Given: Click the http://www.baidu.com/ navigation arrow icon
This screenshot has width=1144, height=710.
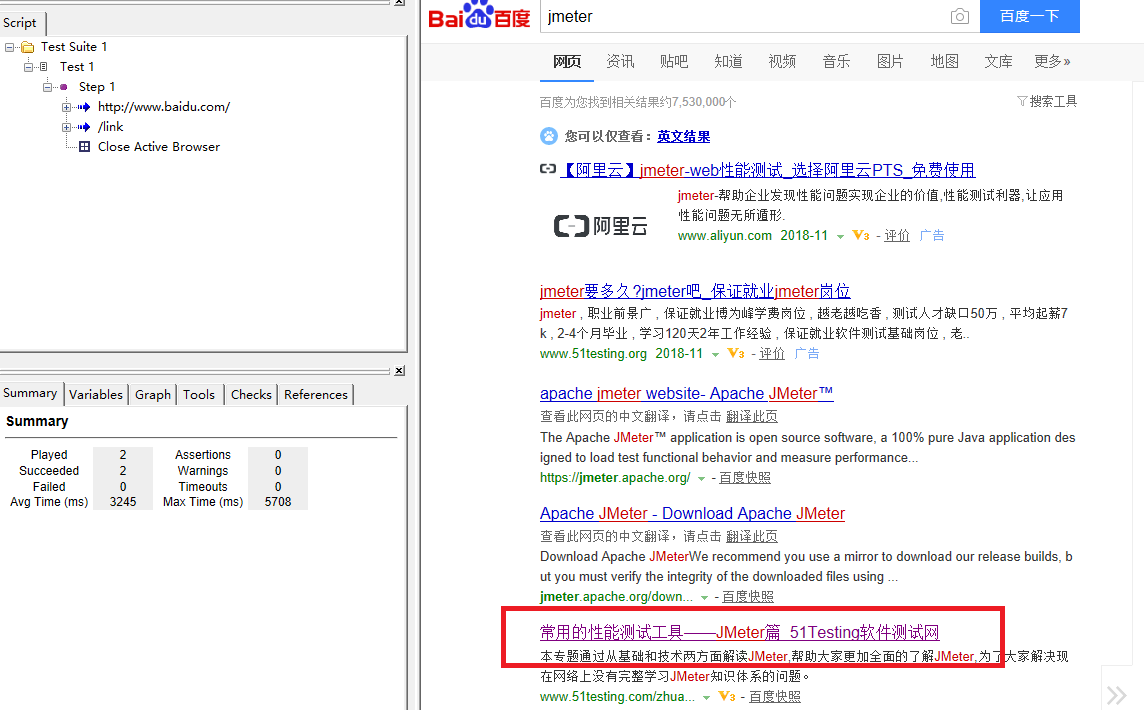Looking at the screenshot, I should point(84,107).
